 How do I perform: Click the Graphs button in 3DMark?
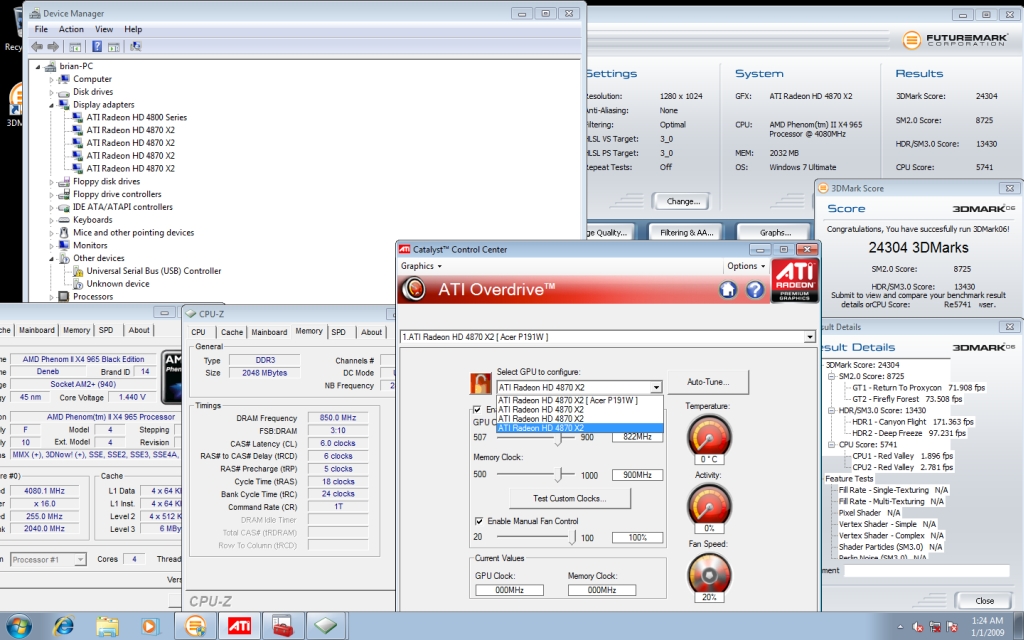pos(775,232)
